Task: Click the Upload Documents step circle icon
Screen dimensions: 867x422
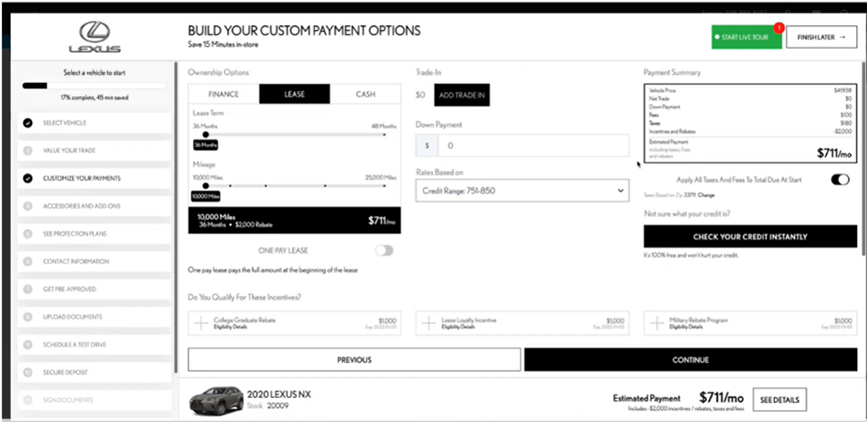Action: [x=28, y=317]
